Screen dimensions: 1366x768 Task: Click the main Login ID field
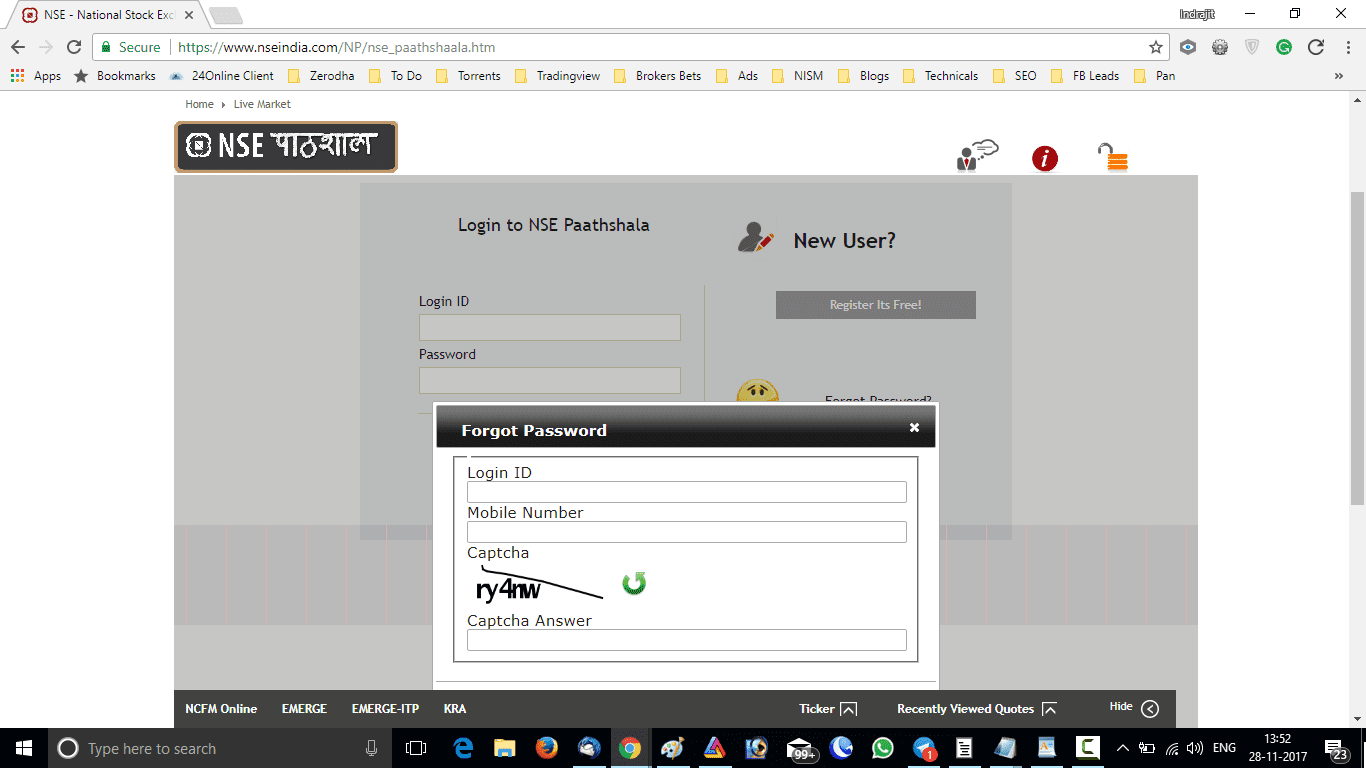550,327
